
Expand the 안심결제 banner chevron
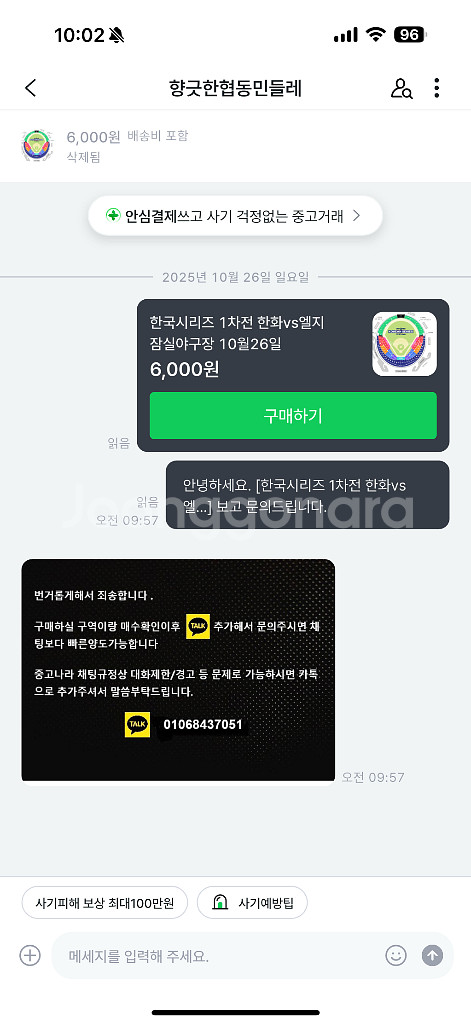(356, 216)
